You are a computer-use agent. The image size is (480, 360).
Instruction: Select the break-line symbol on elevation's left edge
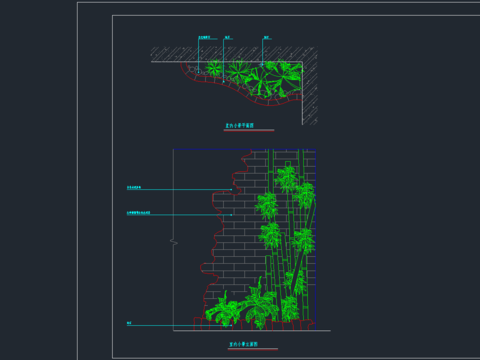coord(173,242)
